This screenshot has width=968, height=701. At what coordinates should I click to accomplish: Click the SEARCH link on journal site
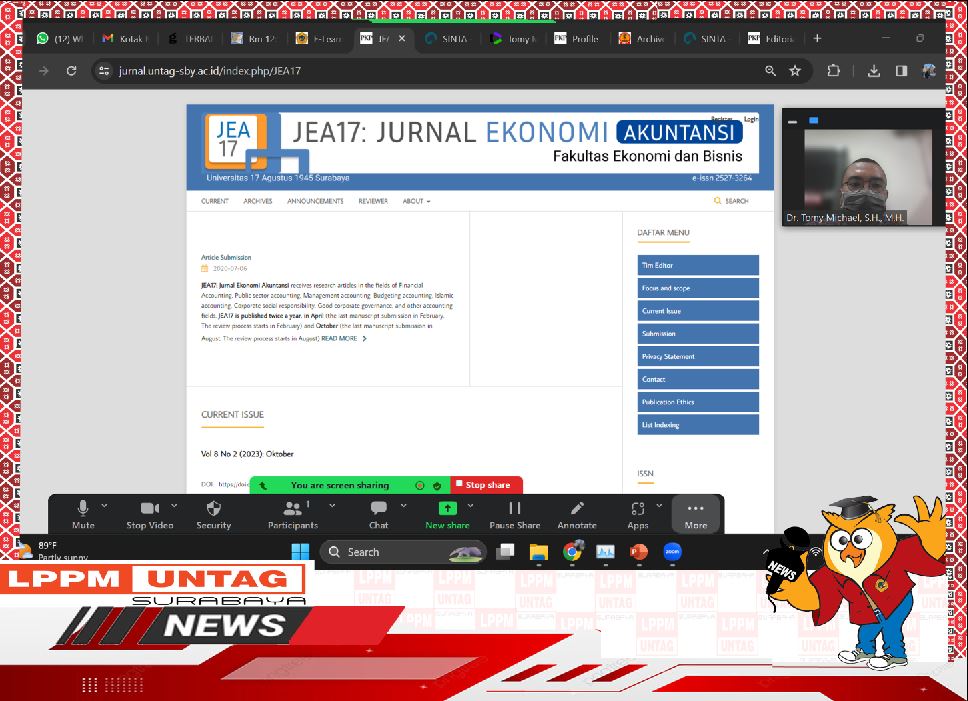[x=732, y=201]
